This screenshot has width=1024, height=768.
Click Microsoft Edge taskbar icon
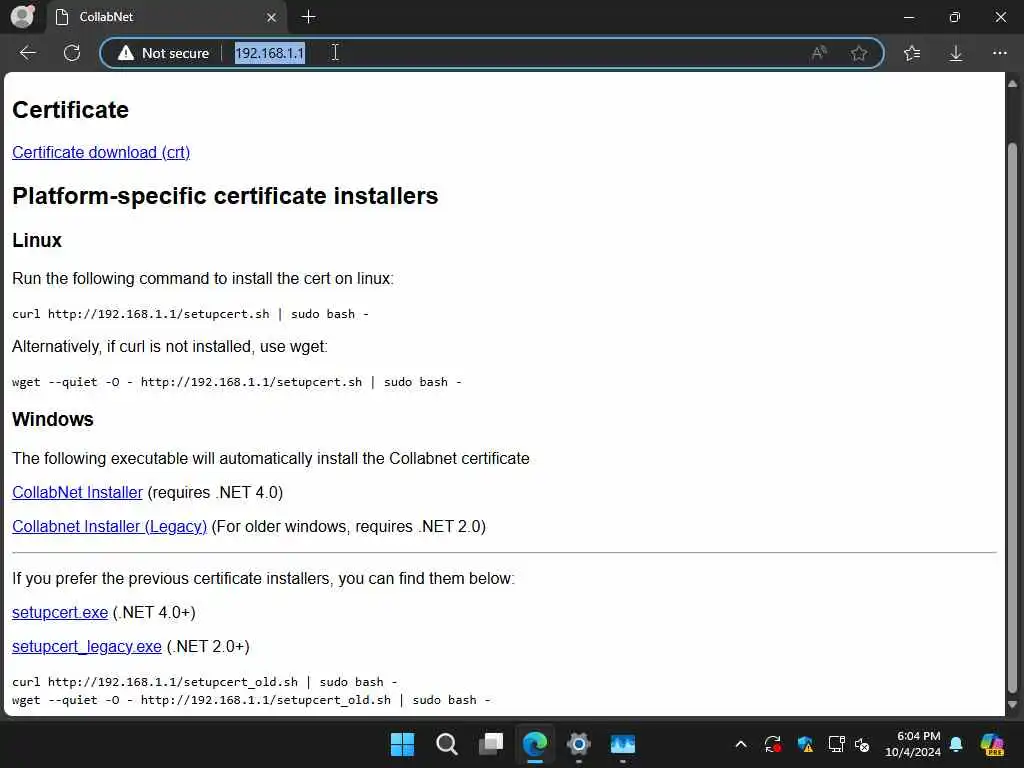coord(535,744)
